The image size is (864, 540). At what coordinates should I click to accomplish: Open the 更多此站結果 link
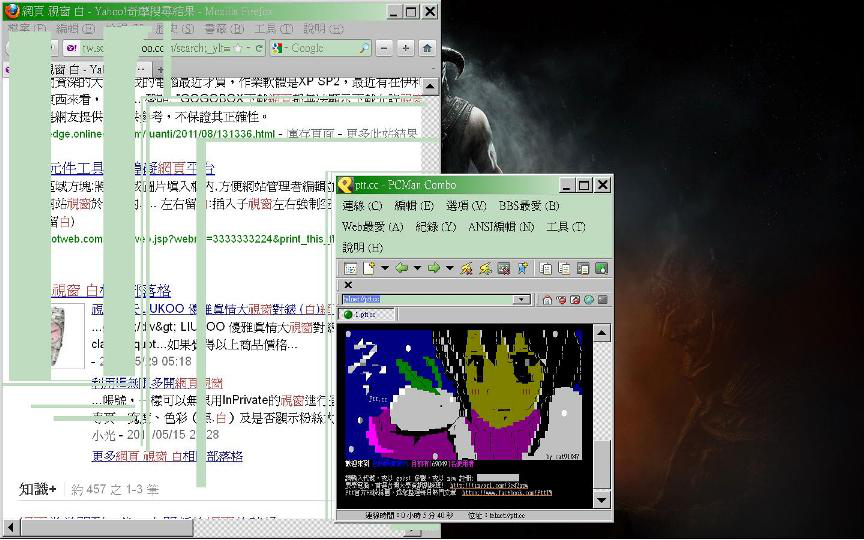click(x=381, y=134)
